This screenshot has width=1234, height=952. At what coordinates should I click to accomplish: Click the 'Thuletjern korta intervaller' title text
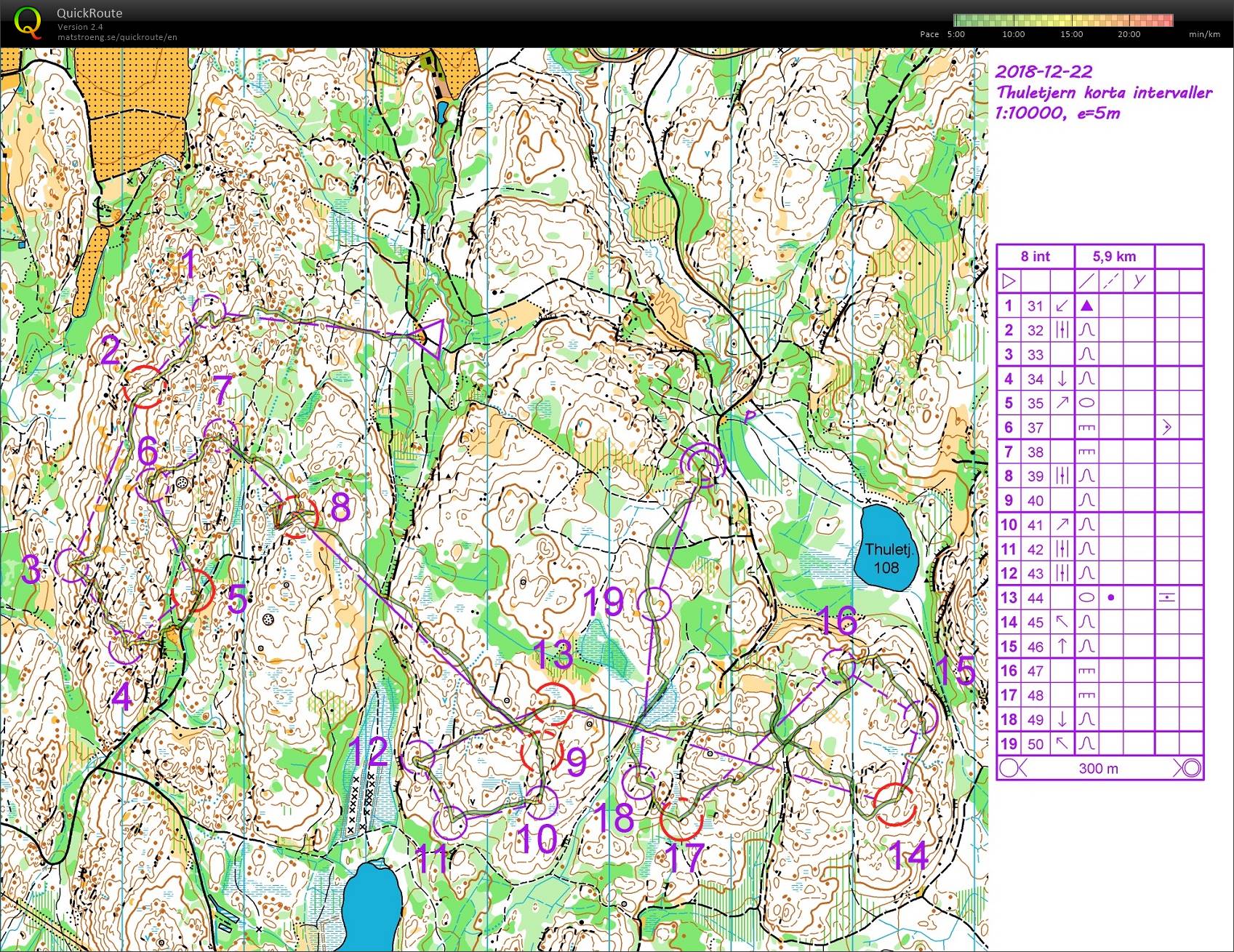1104,92
